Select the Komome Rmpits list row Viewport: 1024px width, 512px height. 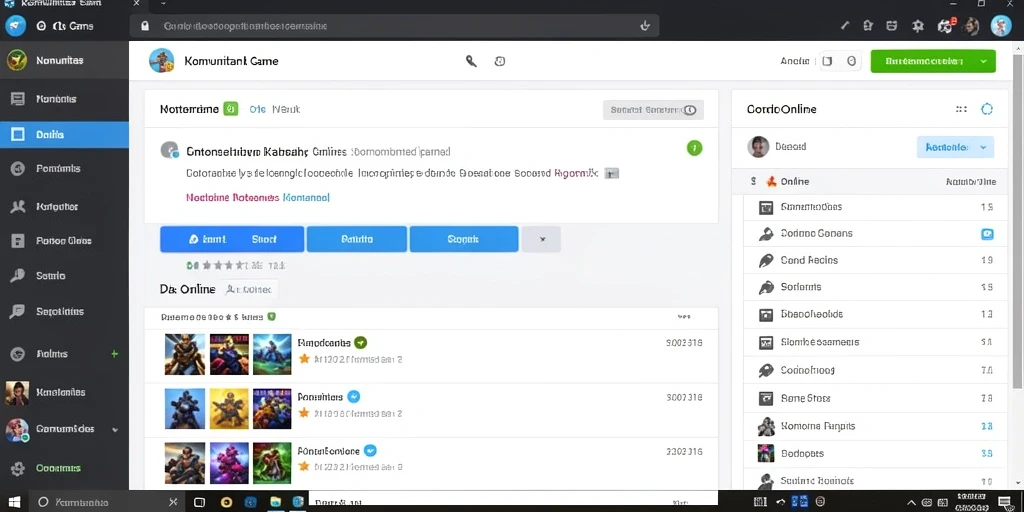tap(876, 426)
